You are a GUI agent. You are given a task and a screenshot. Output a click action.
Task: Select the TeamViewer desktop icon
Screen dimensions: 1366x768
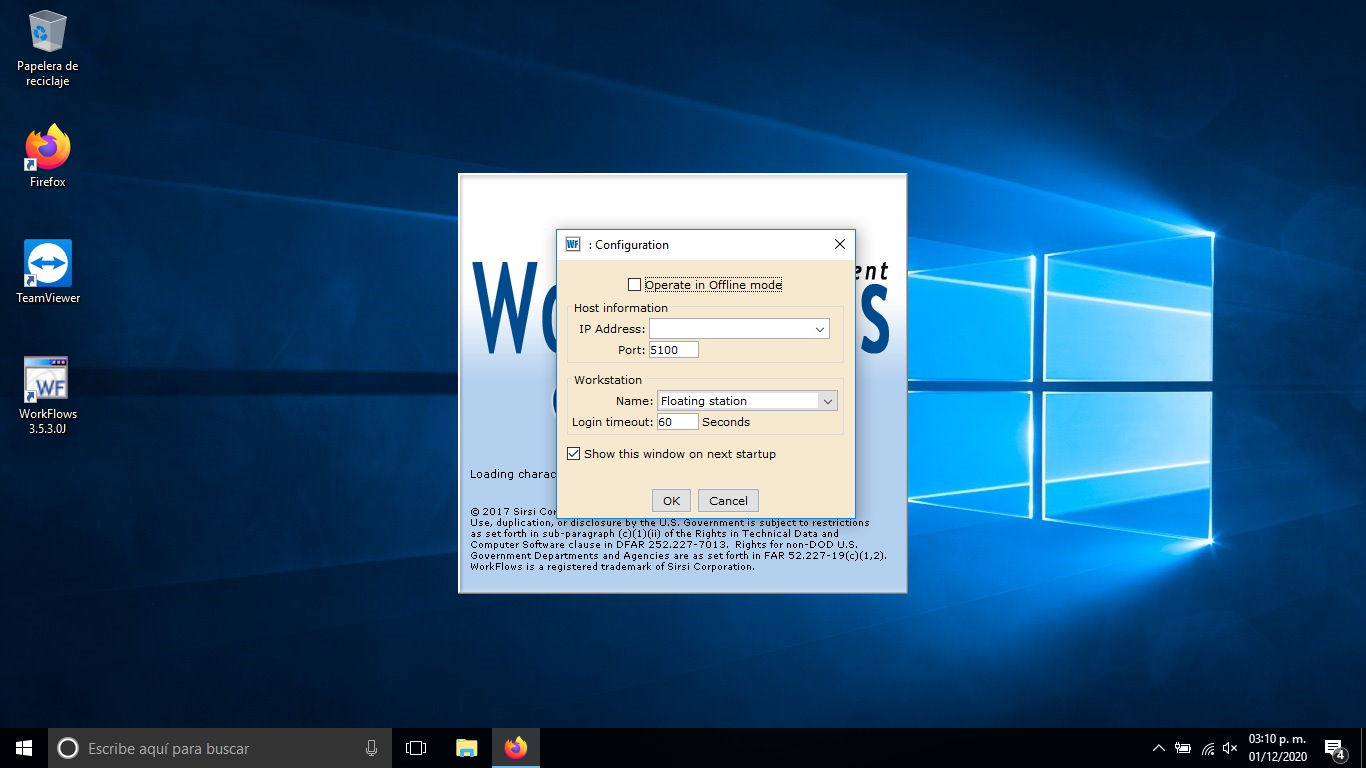pyautogui.click(x=47, y=265)
